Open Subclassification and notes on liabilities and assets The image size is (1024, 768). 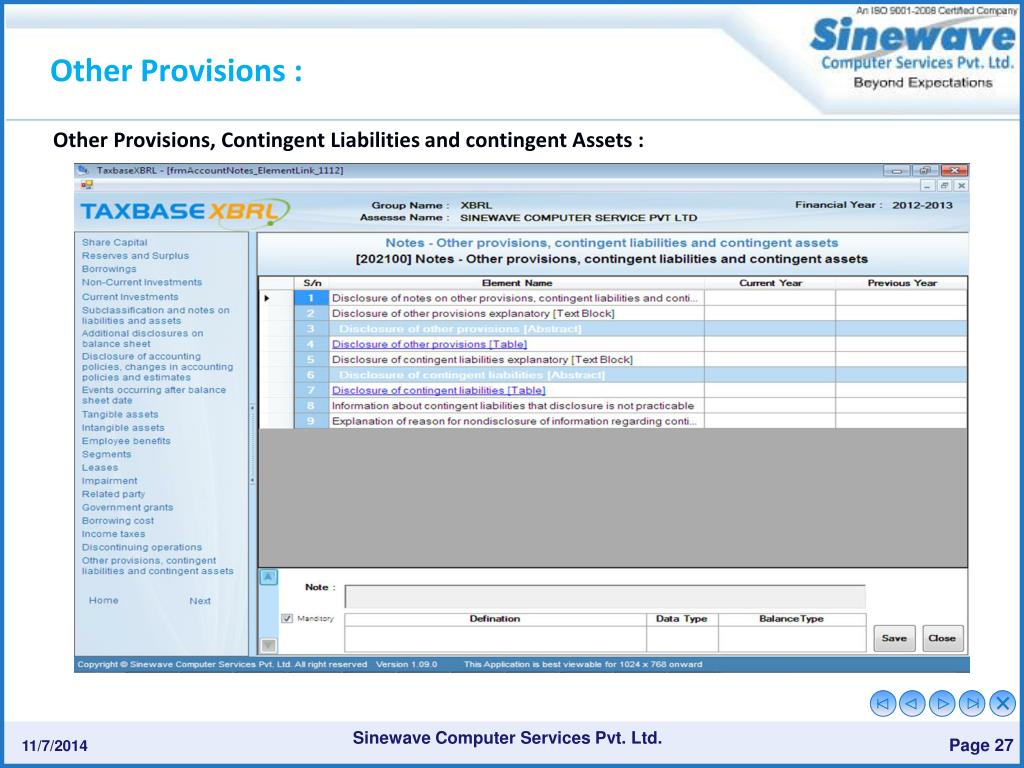pyautogui.click(x=155, y=315)
